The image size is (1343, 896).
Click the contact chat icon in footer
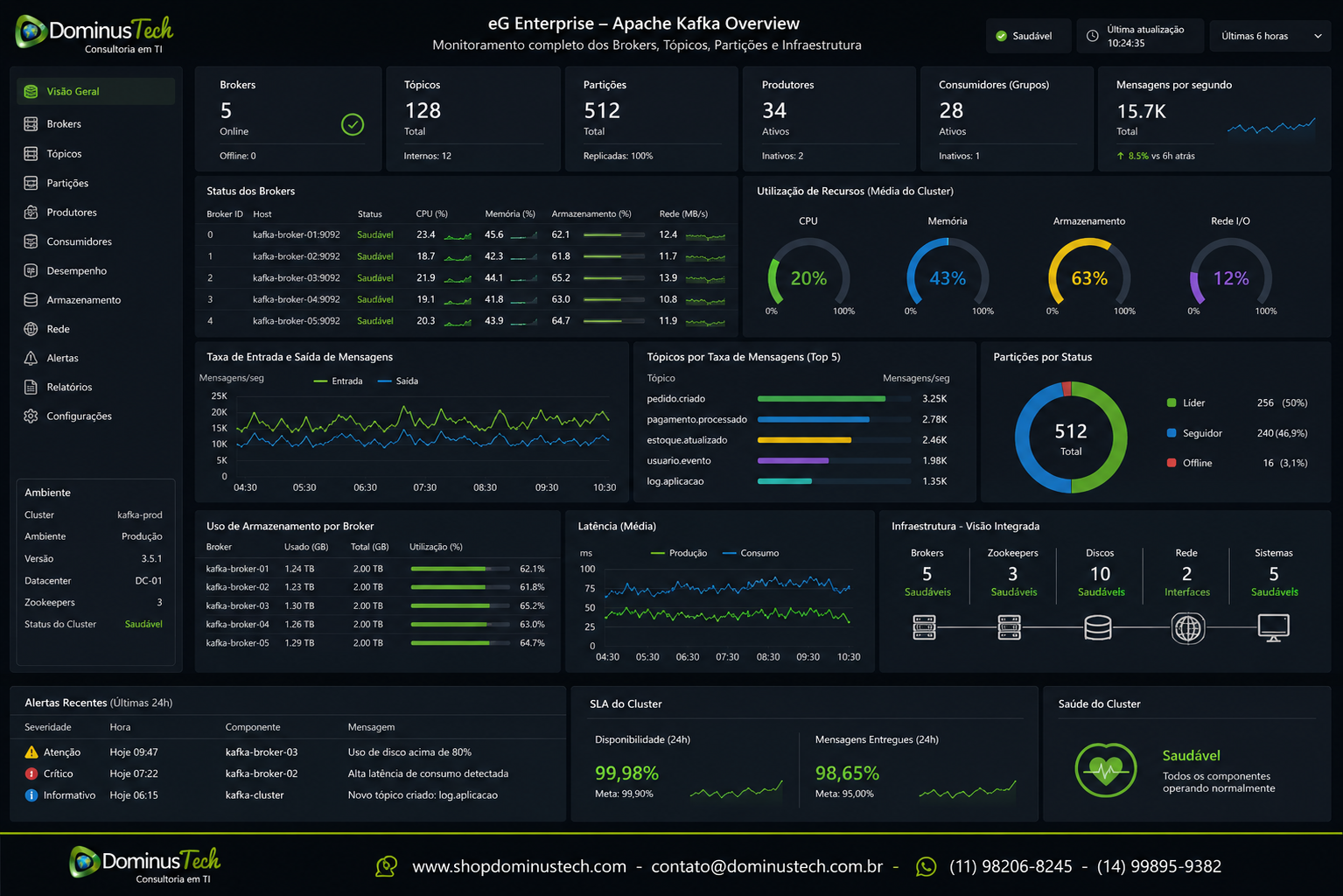[386, 866]
